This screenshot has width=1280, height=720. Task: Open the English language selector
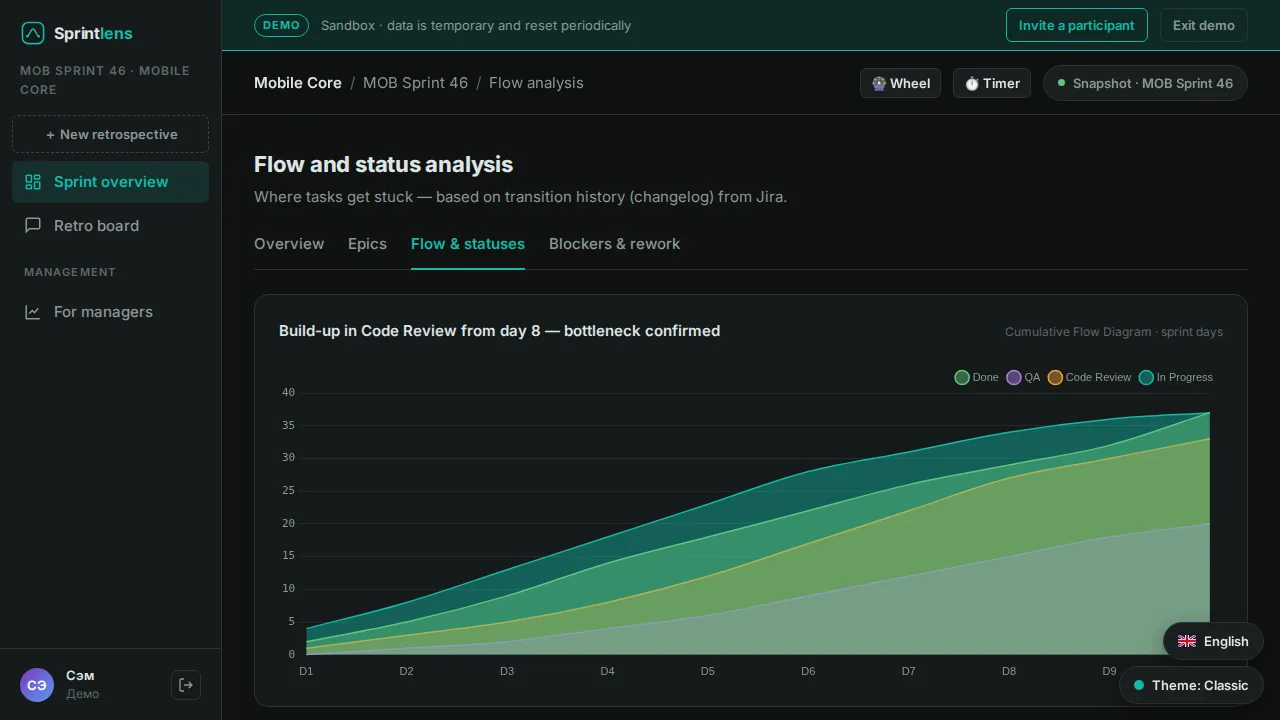[1213, 642]
